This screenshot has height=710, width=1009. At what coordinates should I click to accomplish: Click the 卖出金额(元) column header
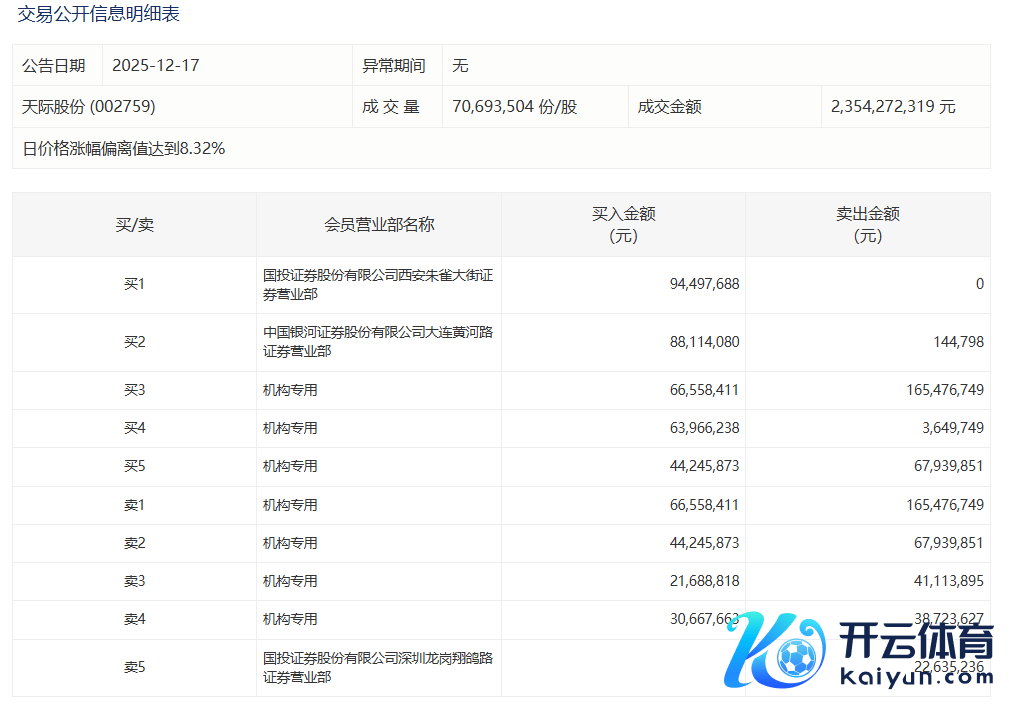click(x=867, y=225)
